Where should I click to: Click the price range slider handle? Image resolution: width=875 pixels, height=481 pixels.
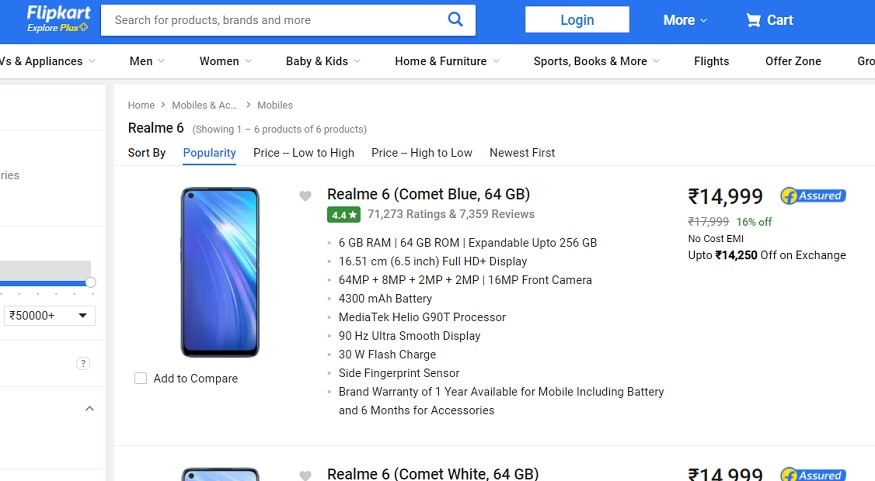click(90, 282)
